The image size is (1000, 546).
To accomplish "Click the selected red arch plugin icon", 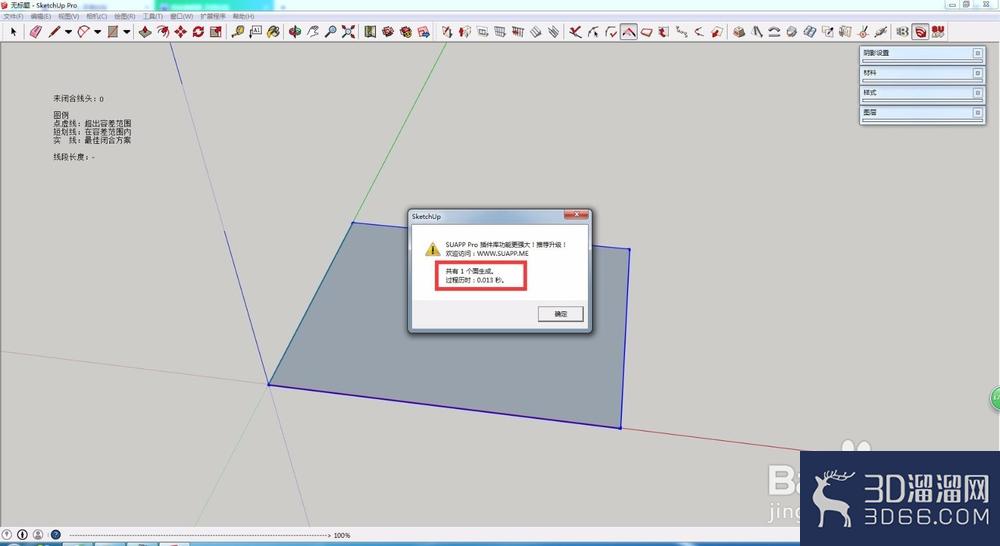I will click(629, 31).
